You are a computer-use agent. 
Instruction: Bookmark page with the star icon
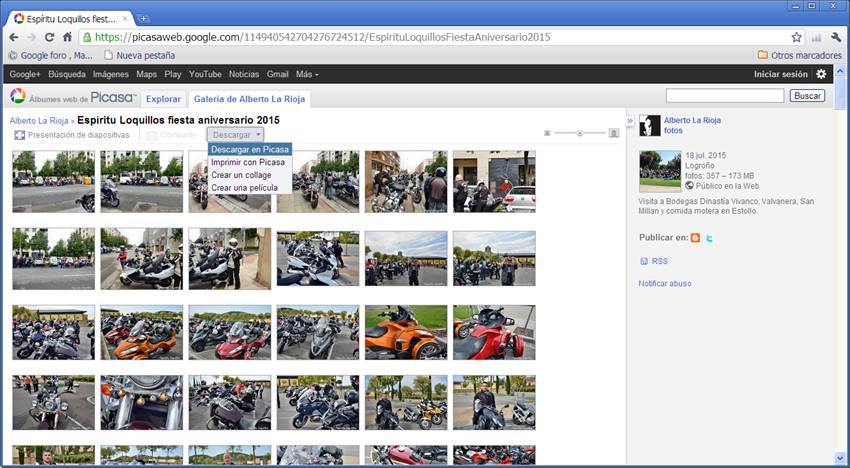[796, 37]
